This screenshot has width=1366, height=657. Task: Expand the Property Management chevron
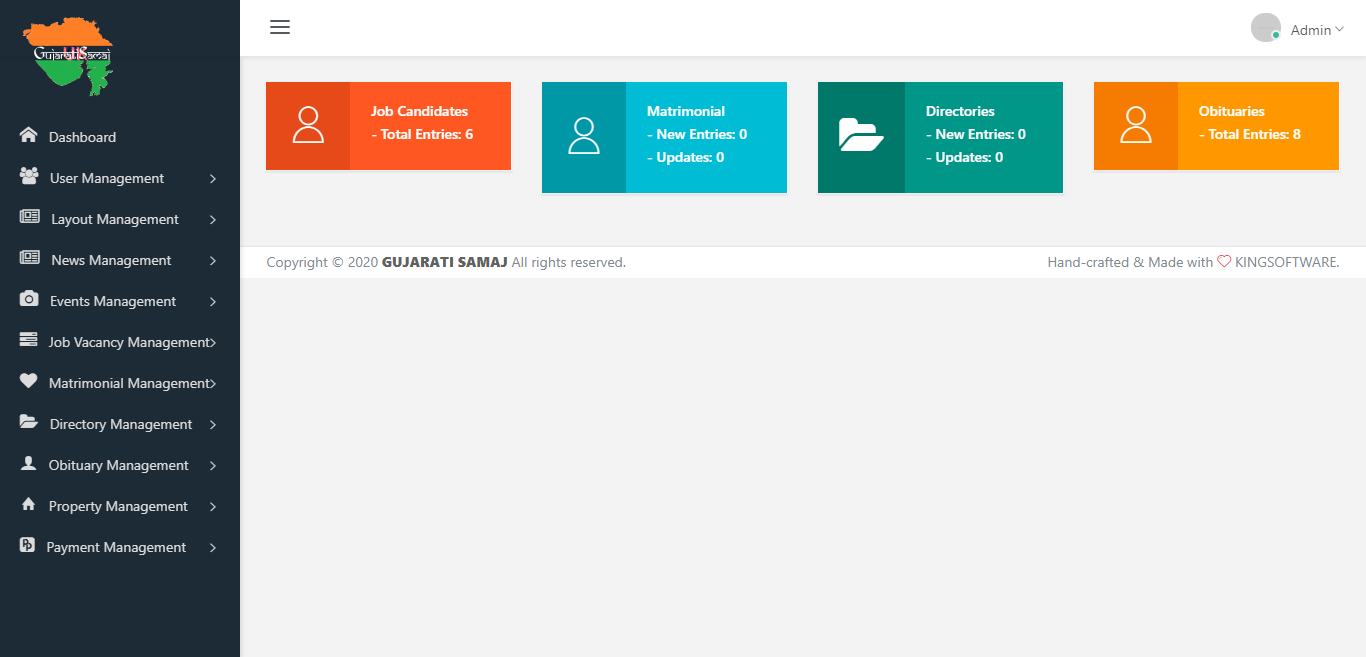click(213, 507)
